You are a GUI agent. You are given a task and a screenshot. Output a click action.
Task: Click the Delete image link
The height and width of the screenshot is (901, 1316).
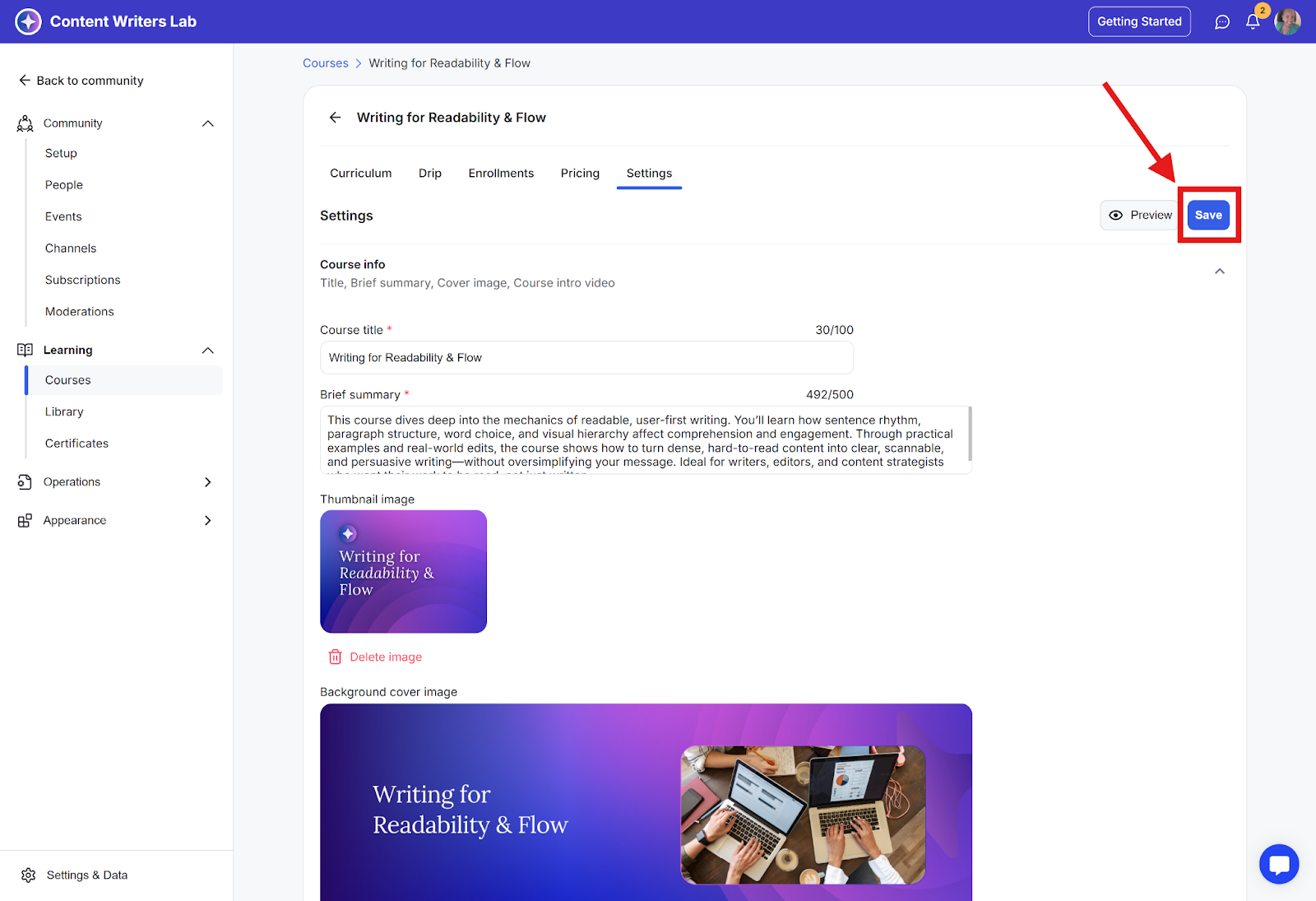pos(375,657)
